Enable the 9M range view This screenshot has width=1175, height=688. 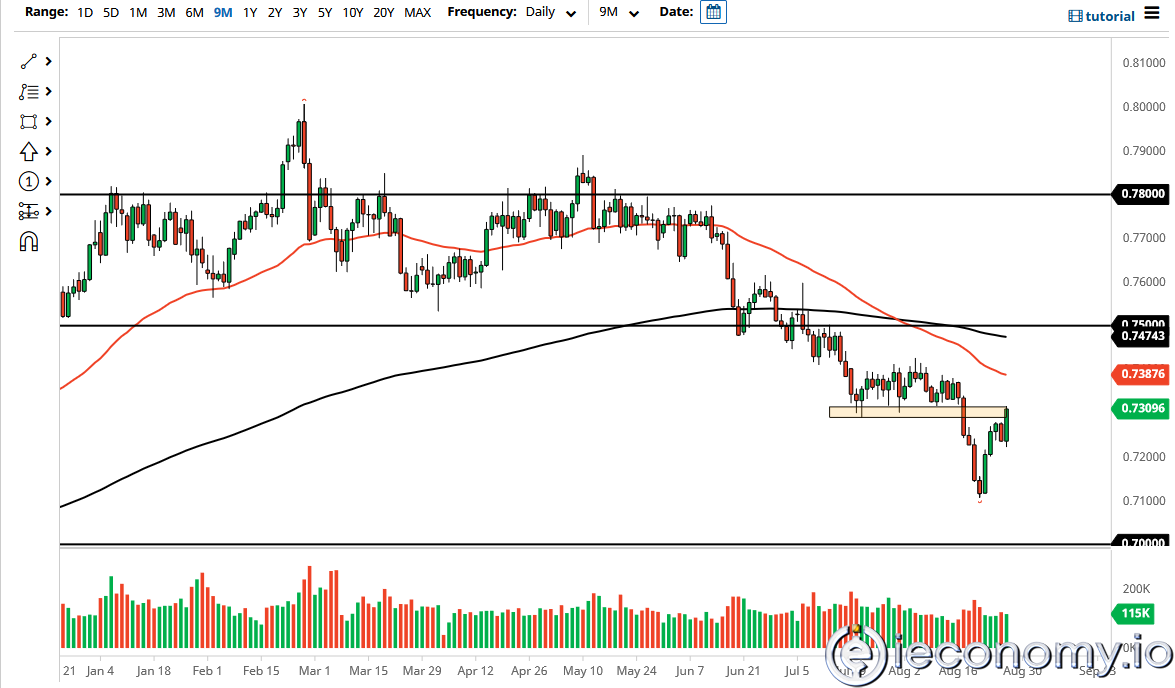coord(222,13)
